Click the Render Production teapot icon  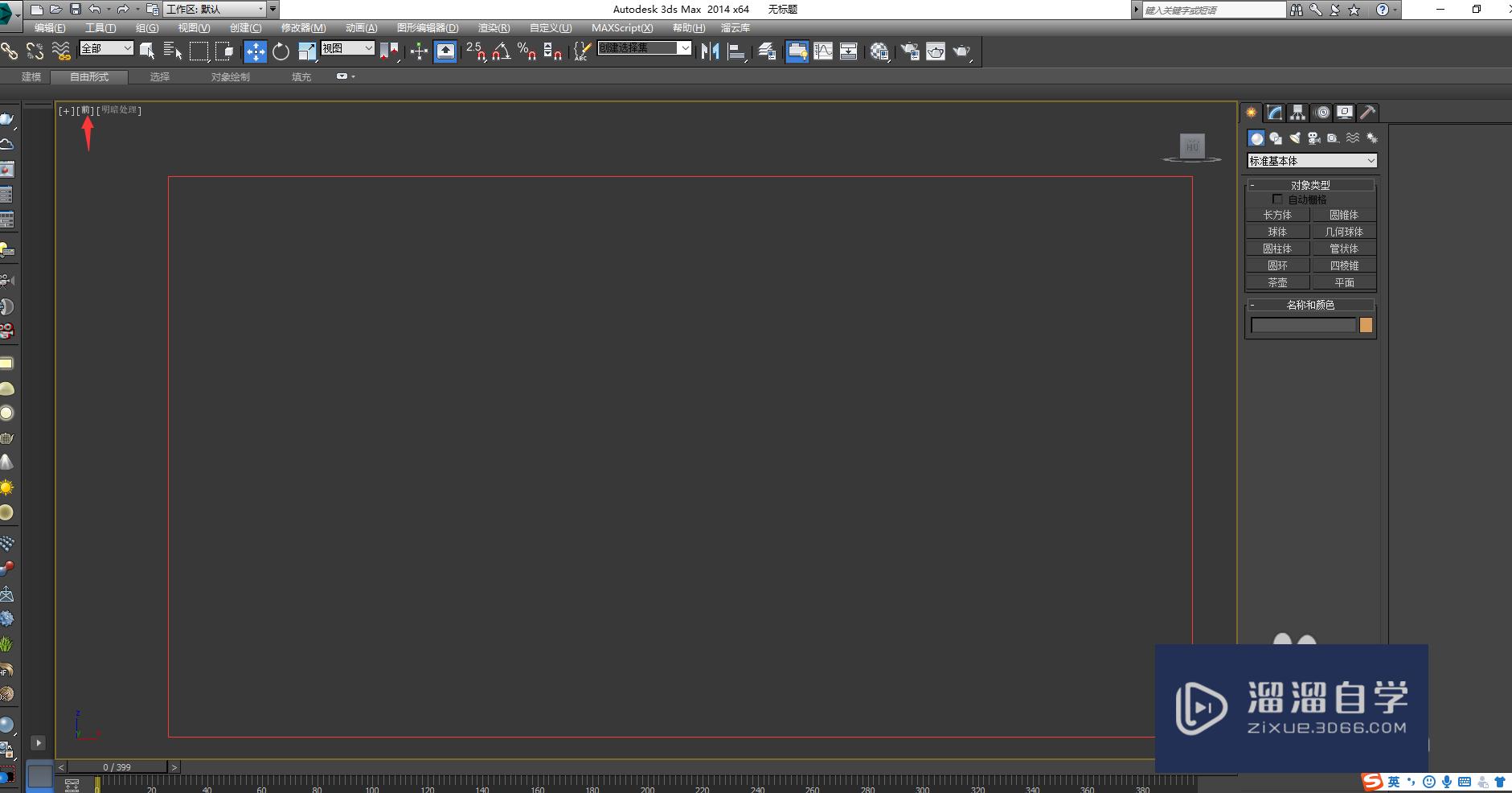961,51
